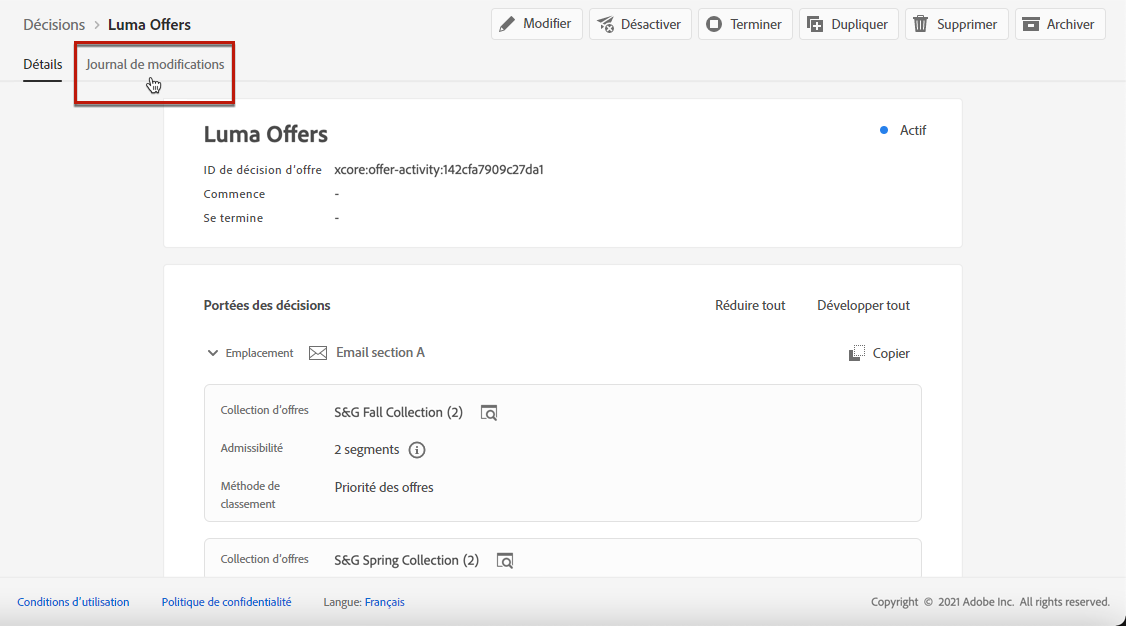Click the Luma Offers breadcrumb title
The width and height of the screenshot is (1126, 626).
[149, 24]
